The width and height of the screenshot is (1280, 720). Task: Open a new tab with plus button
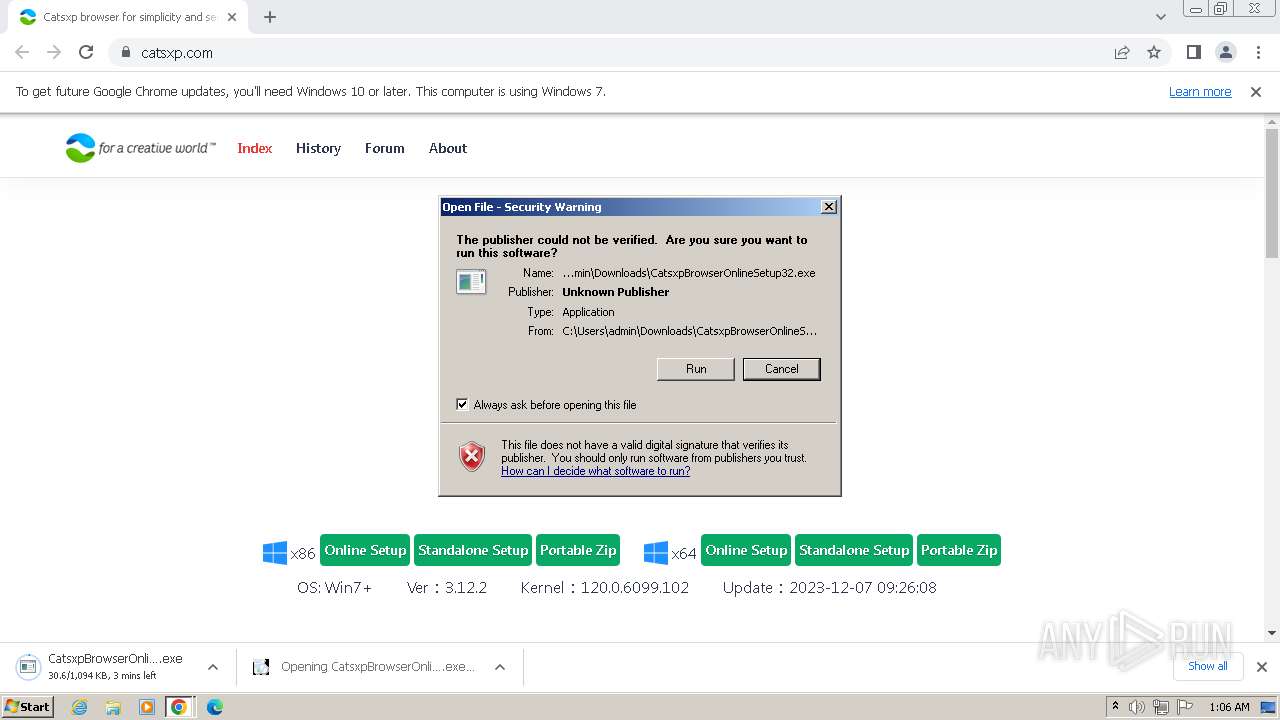[x=270, y=17]
